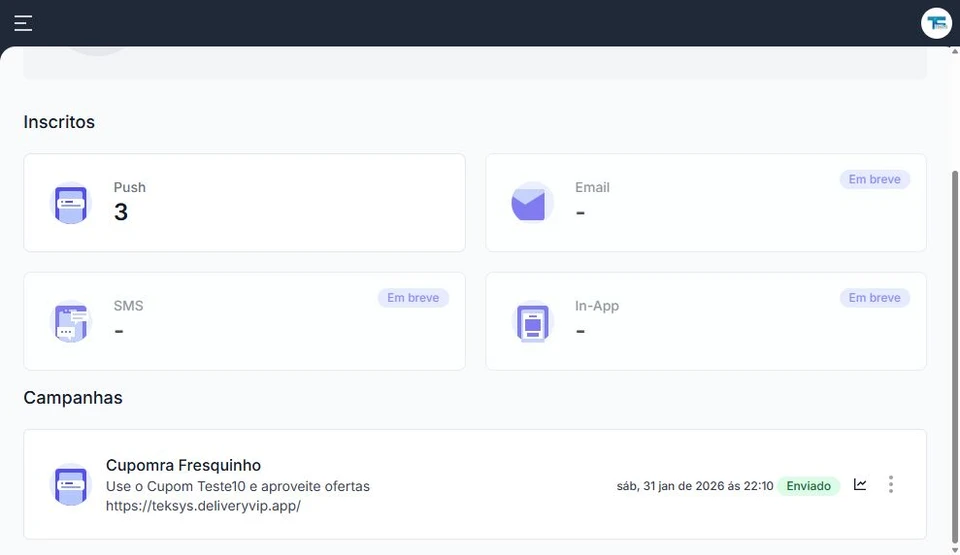Viewport: 960px width, 555px height.
Task: Click the SMS card label
Action: tap(129, 306)
